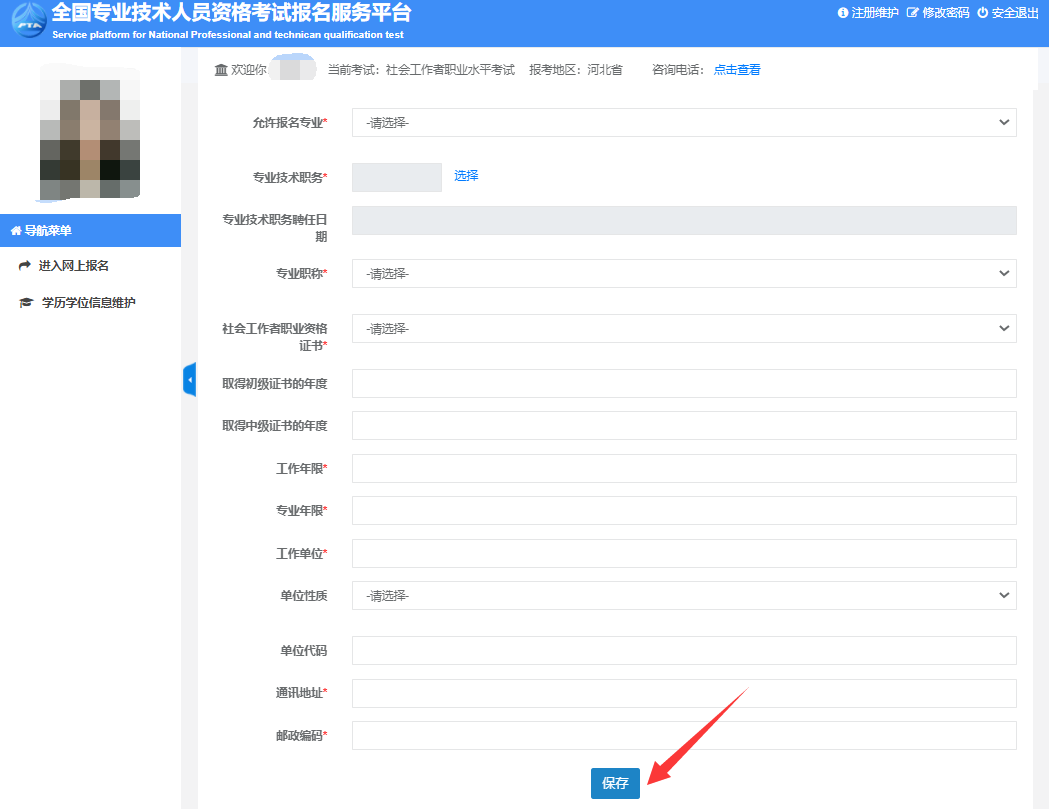This screenshot has height=809, width=1049.
Task: Click the 保存 button
Action: (x=614, y=784)
